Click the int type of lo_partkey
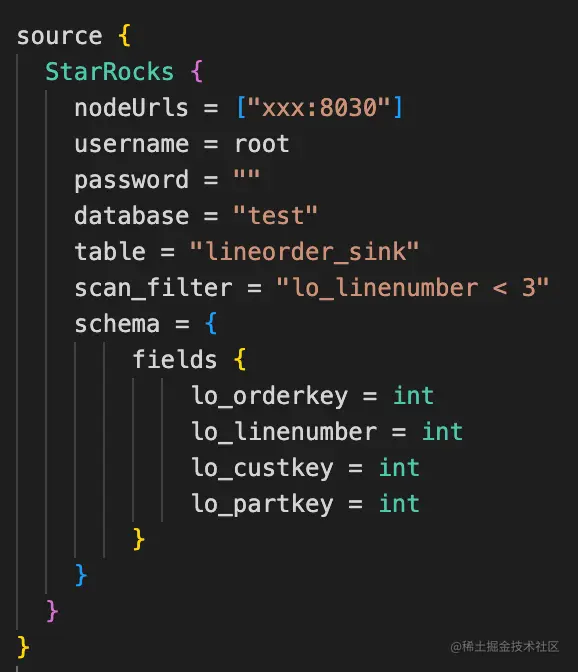 pyautogui.click(x=399, y=504)
